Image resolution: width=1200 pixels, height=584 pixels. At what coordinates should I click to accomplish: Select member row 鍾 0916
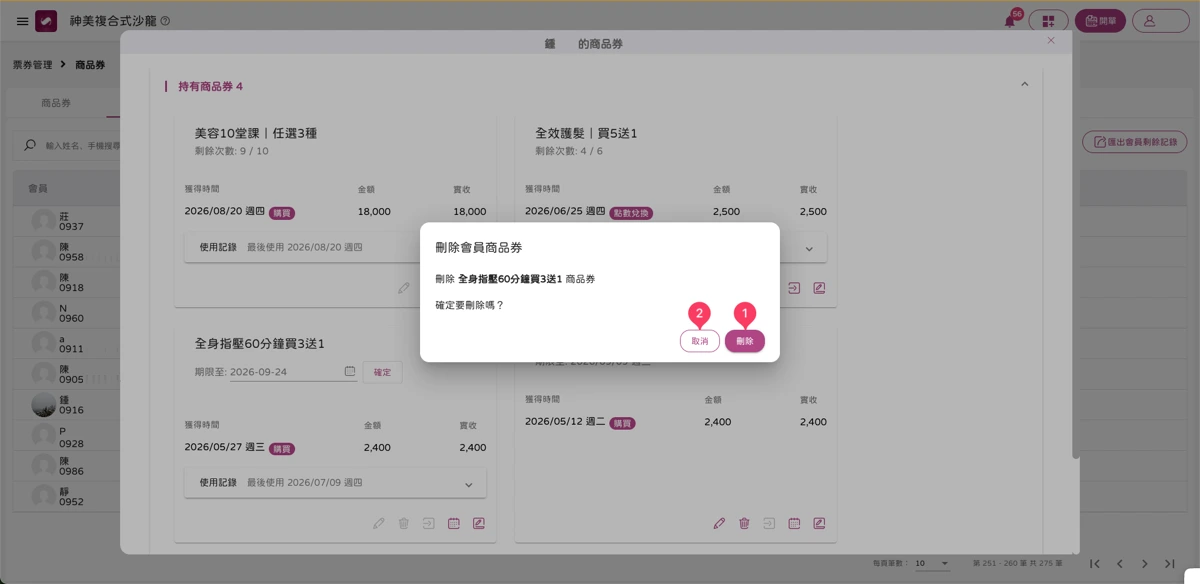[66, 404]
